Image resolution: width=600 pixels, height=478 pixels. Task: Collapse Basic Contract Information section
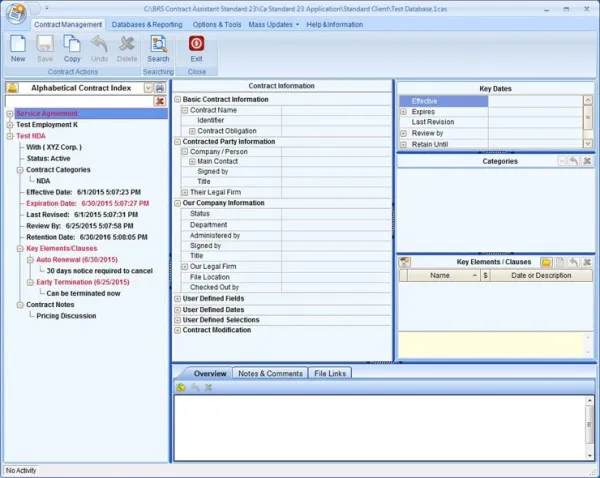coord(177,100)
